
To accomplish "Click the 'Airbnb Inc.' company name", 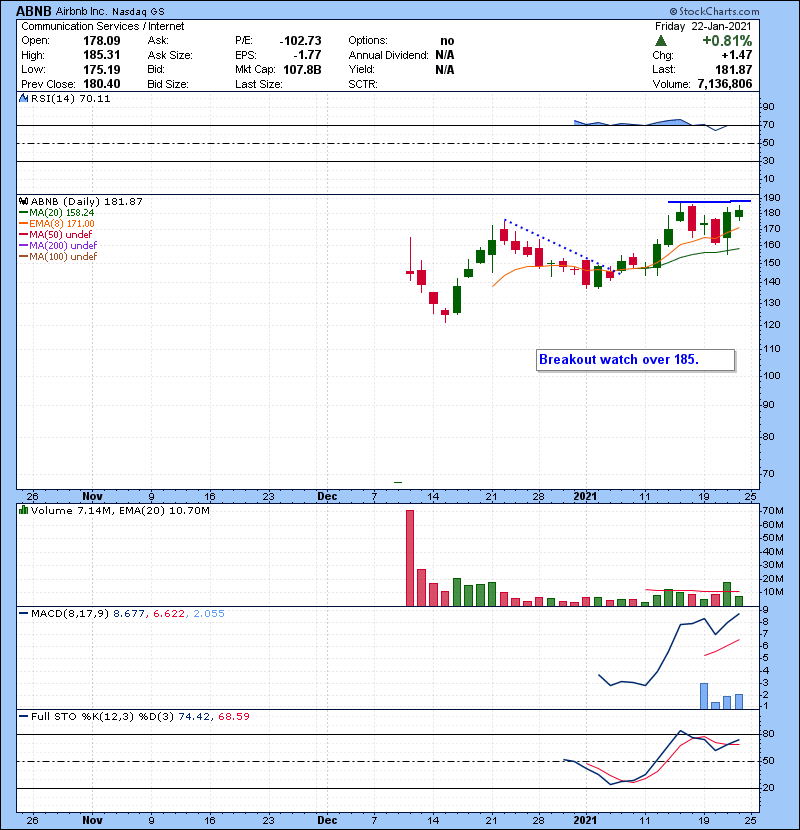I will [x=82, y=11].
